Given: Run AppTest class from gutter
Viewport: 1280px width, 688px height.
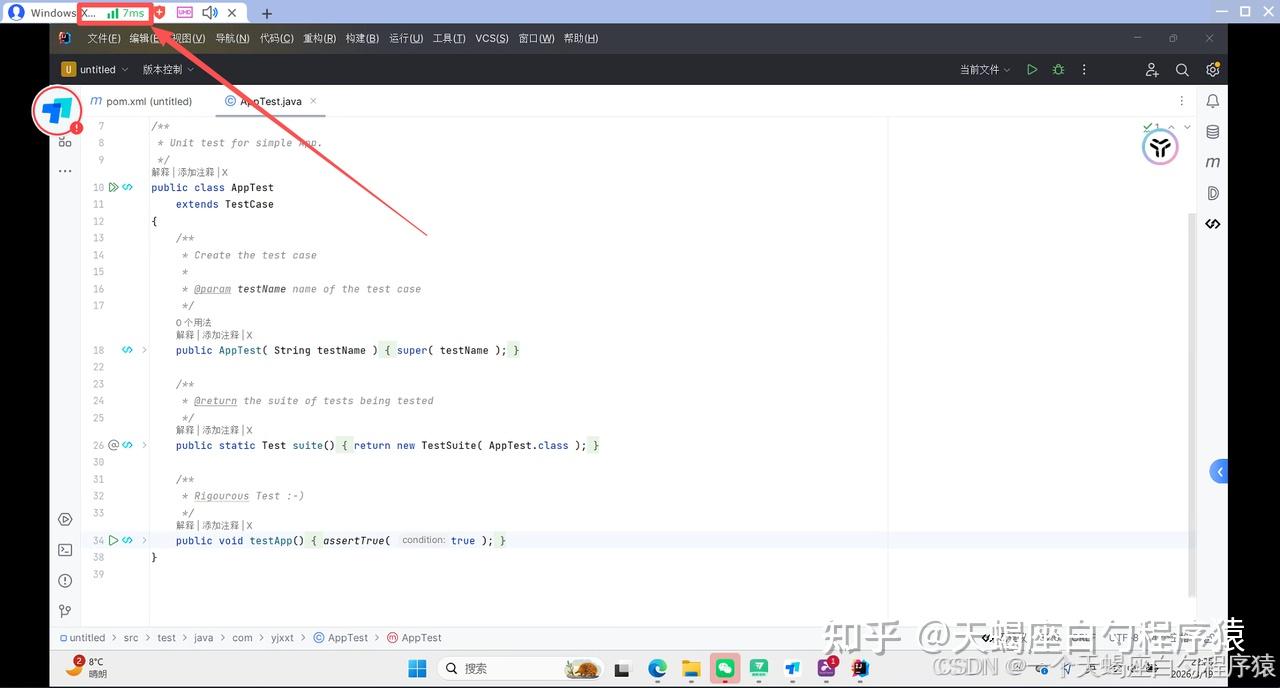Looking at the screenshot, I should tap(113, 187).
